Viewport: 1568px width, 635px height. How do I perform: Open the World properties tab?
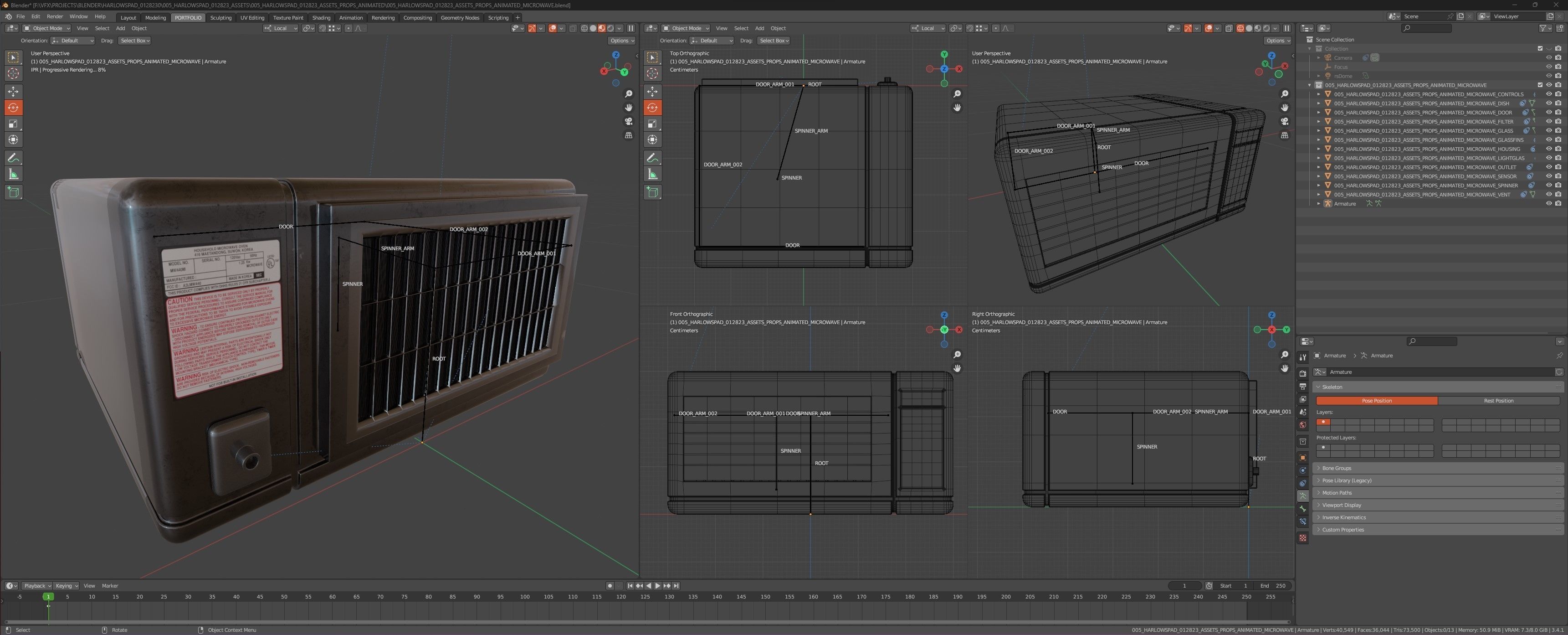click(1302, 425)
